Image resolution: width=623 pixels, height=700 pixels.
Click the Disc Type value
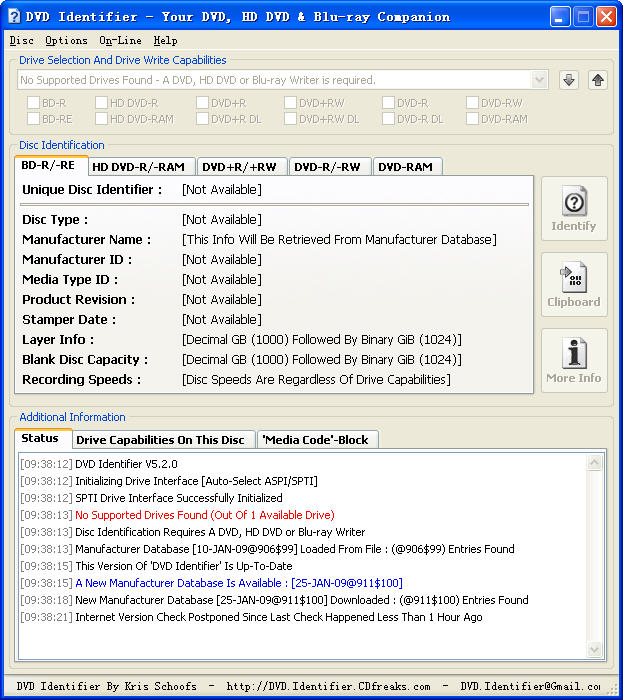(222, 220)
